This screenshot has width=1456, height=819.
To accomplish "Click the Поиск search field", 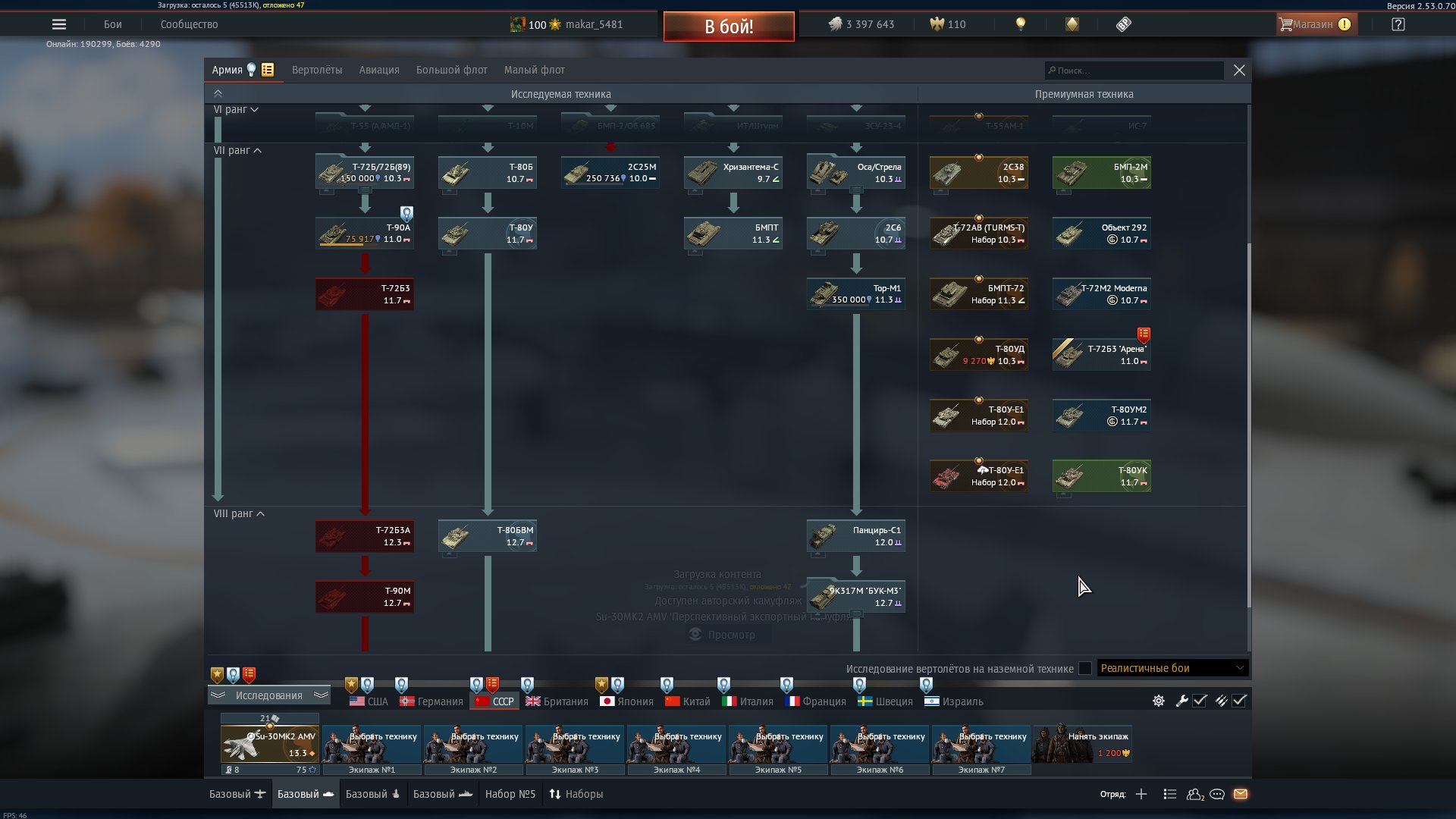I will point(1134,71).
